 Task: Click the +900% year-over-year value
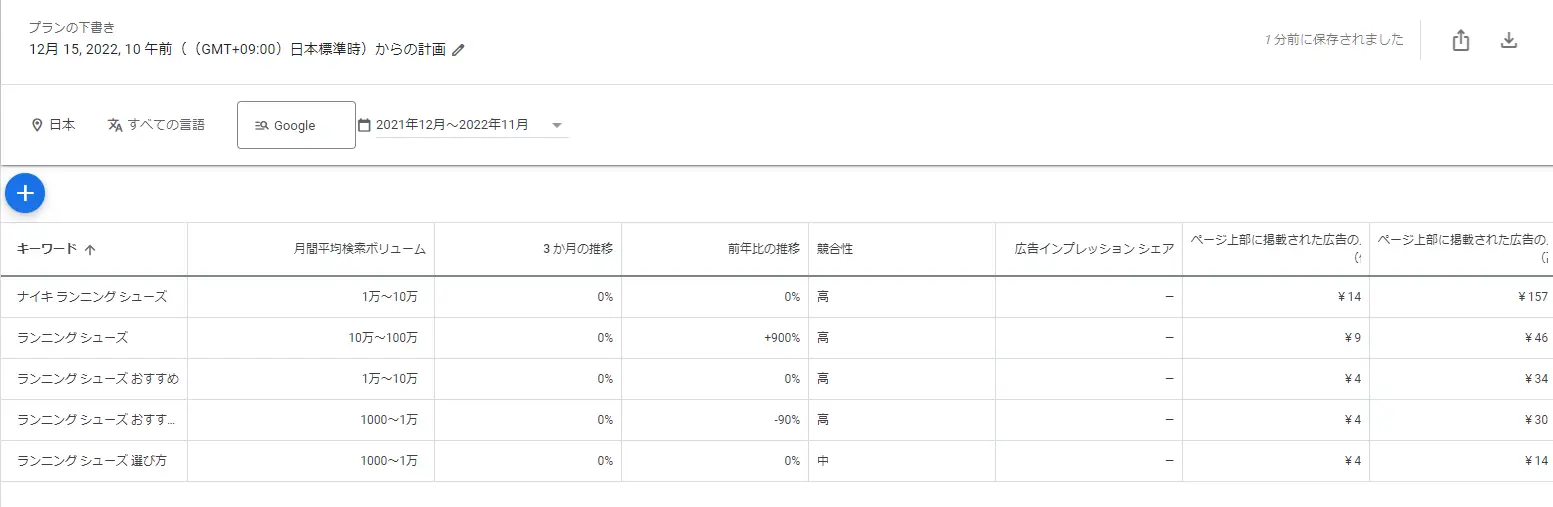click(782, 338)
